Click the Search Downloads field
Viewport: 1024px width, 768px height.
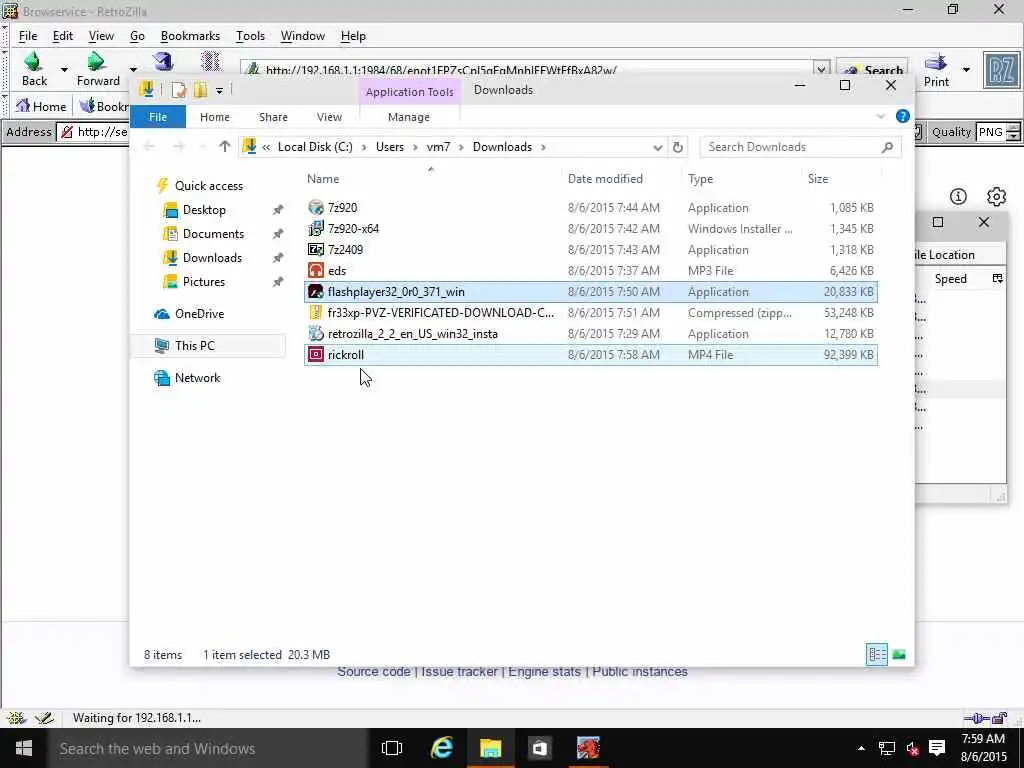click(800, 147)
